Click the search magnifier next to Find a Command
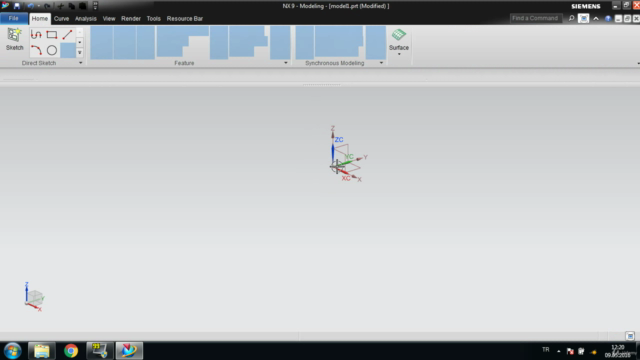The image size is (640, 360). [571, 18]
